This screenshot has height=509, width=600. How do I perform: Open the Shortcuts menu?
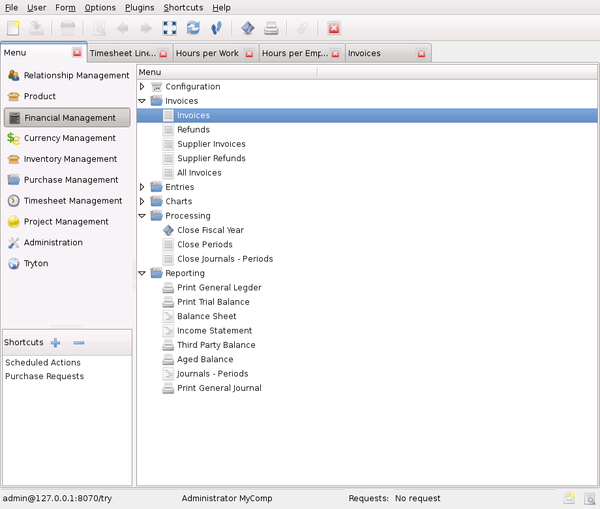(183, 8)
